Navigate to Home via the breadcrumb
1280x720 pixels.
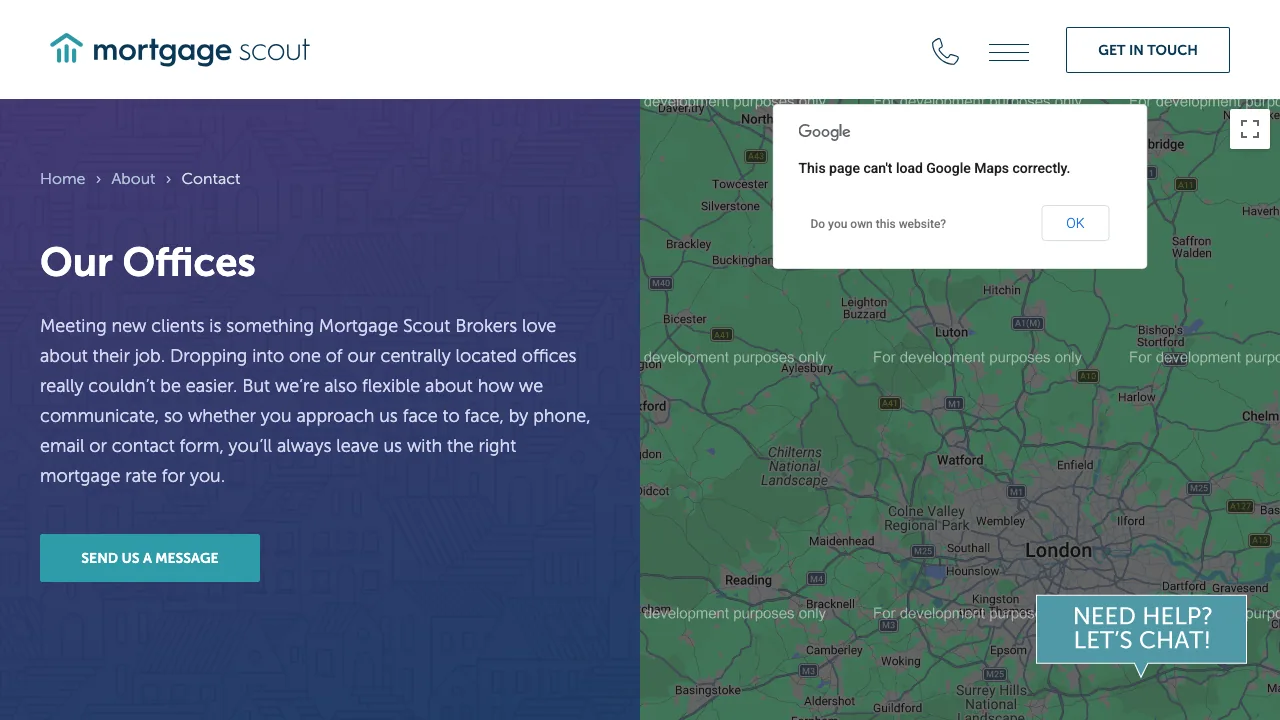62,178
